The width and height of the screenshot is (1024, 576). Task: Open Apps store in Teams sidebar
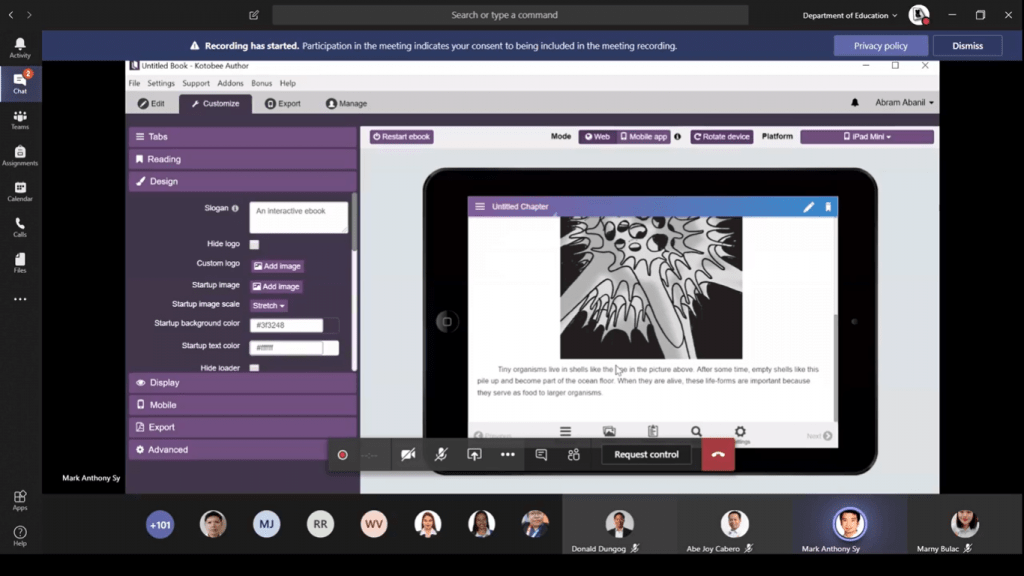point(20,500)
